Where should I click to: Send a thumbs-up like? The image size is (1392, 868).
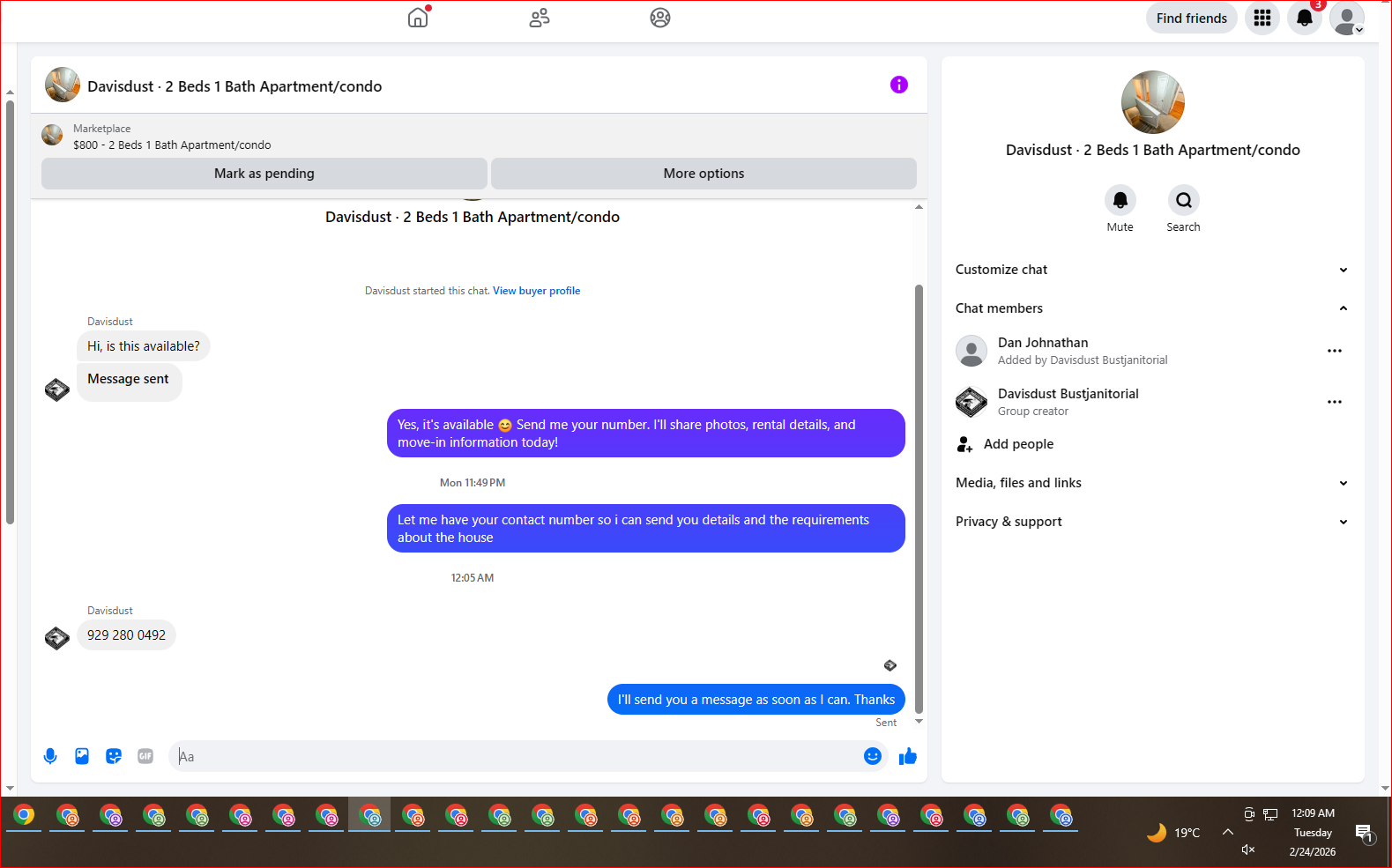pos(908,756)
